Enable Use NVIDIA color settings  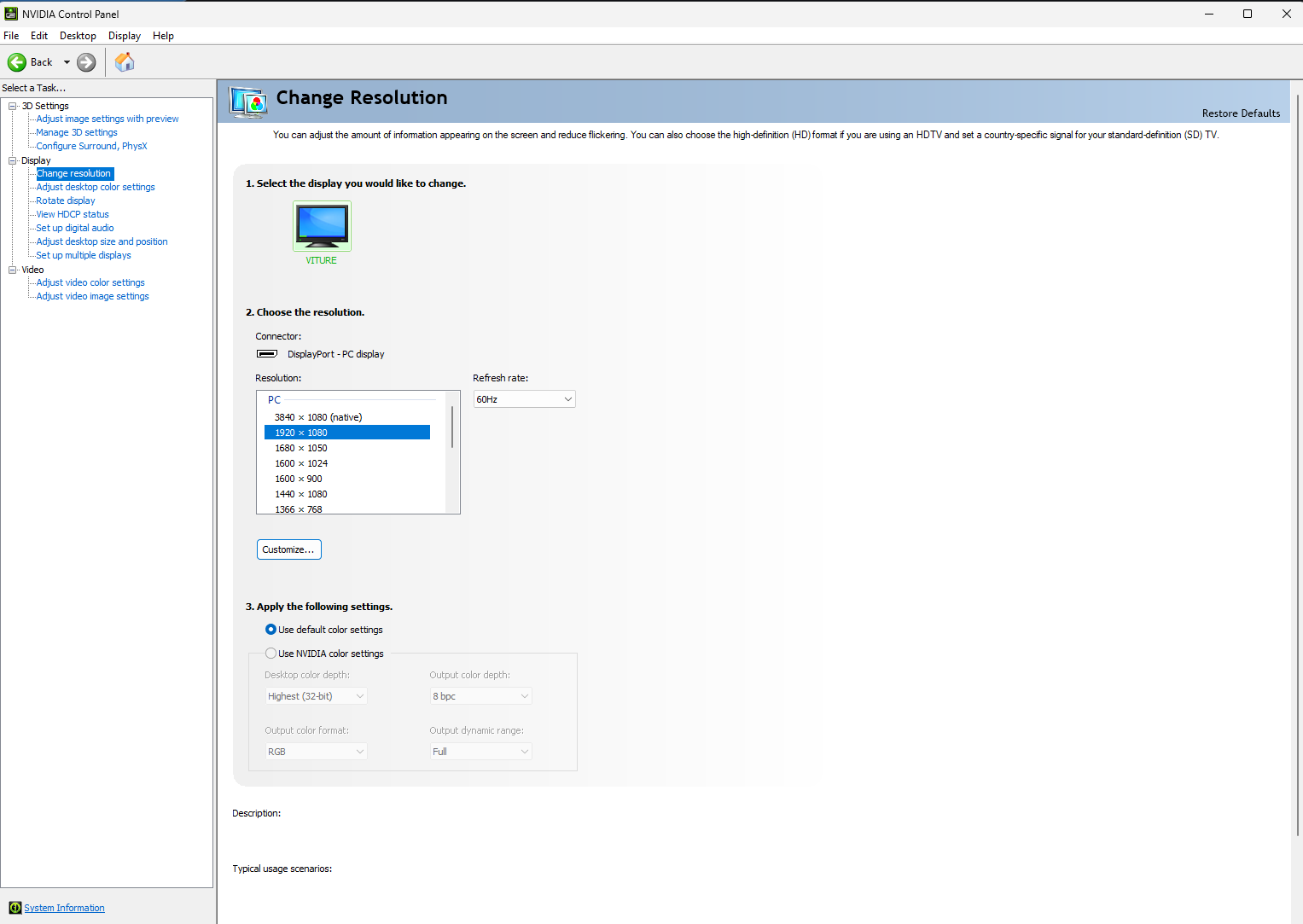(270, 654)
